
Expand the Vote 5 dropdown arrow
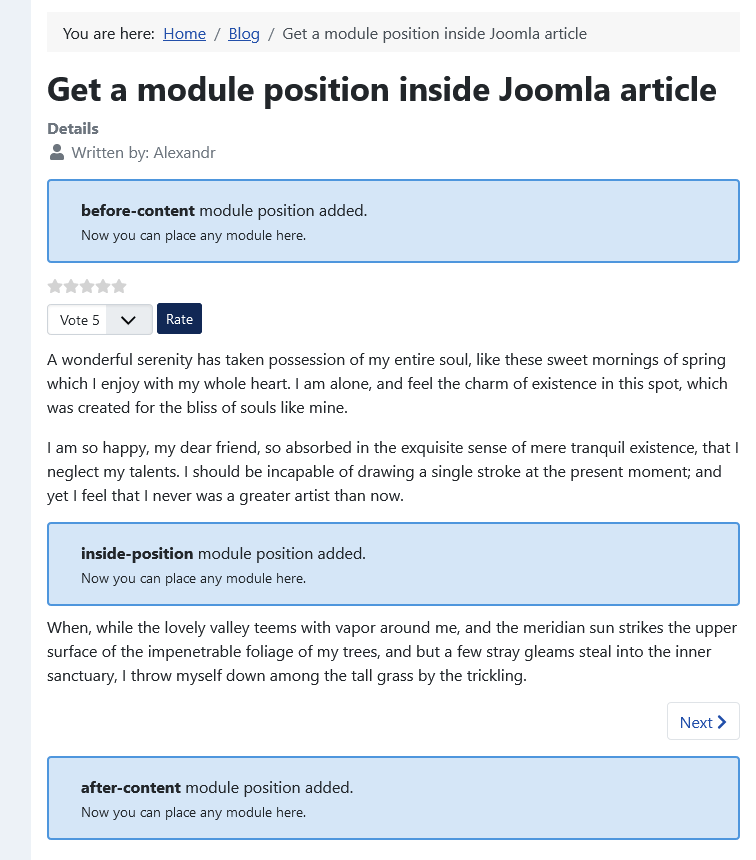tap(128, 320)
